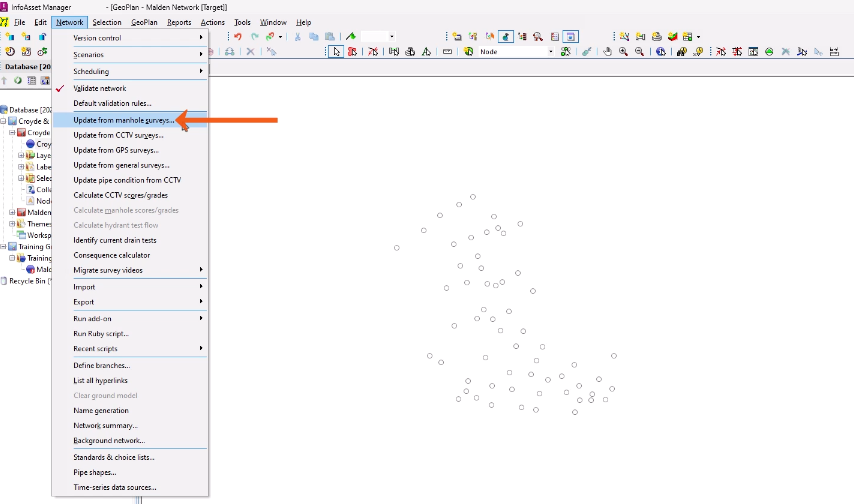Open the Actions menu
854x504 pixels.
(212, 22)
